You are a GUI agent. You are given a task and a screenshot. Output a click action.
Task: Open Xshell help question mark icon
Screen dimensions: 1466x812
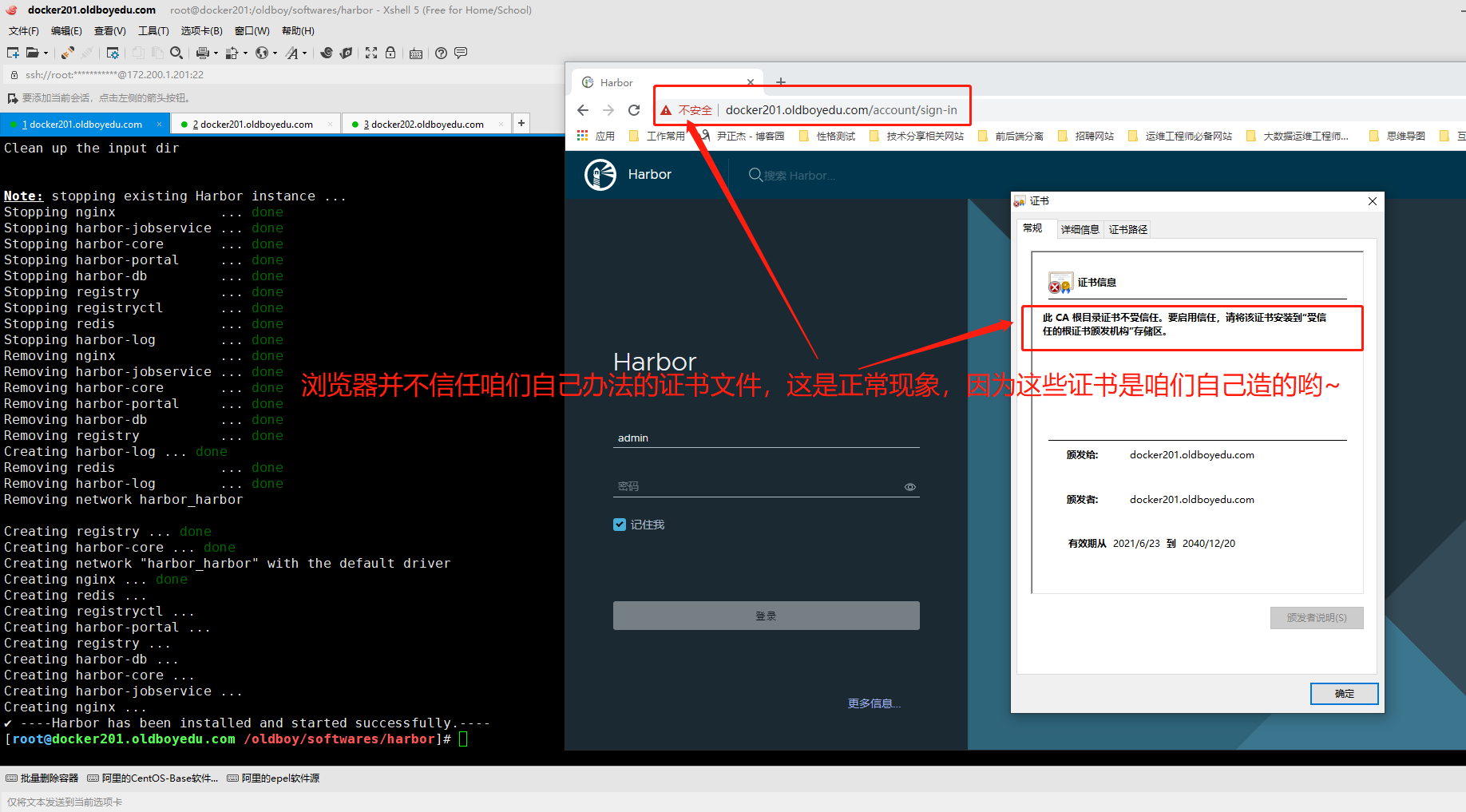(x=441, y=53)
